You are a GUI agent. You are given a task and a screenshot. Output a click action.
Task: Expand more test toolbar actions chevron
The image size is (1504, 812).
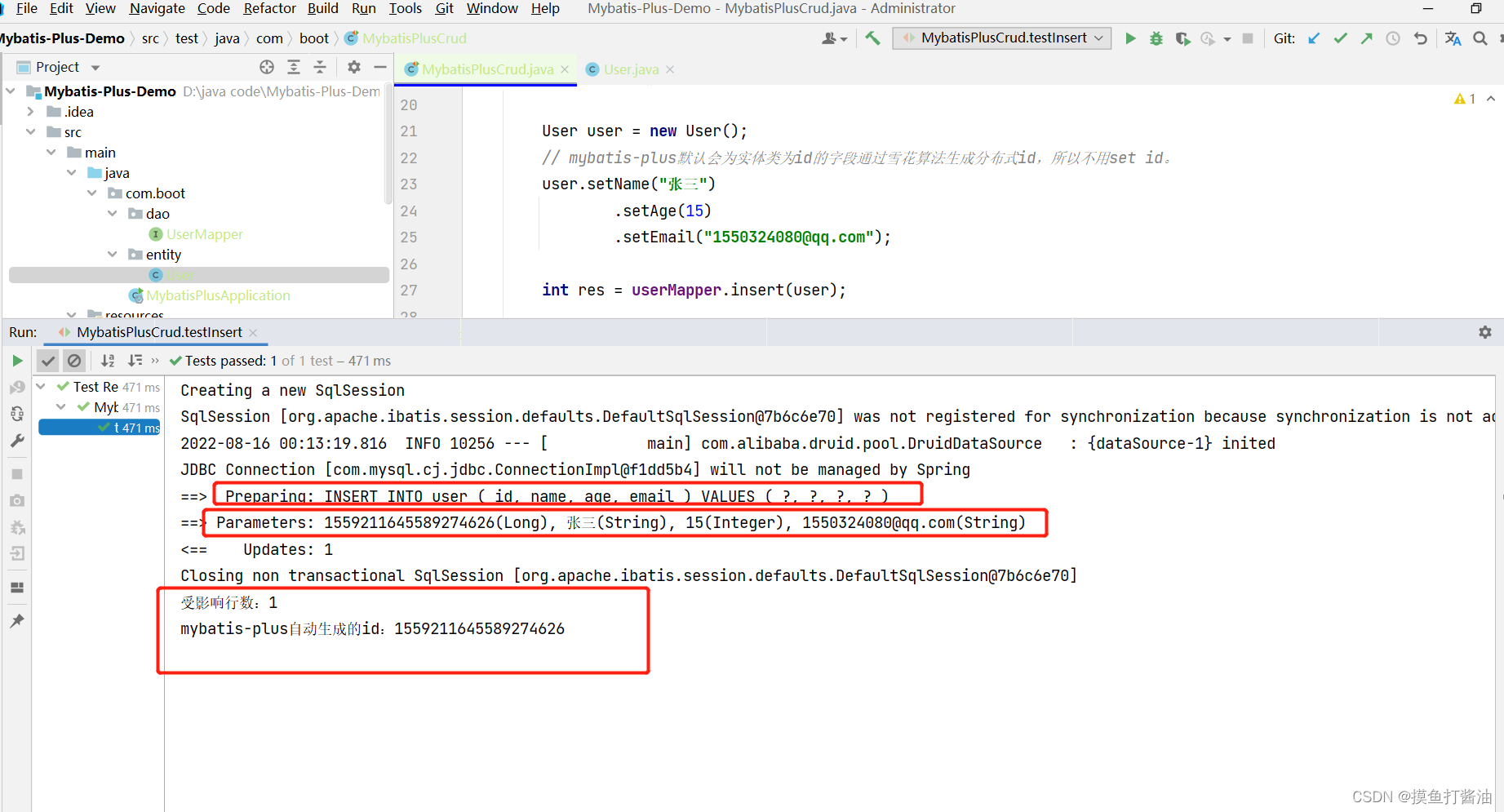click(x=155, y=361)
